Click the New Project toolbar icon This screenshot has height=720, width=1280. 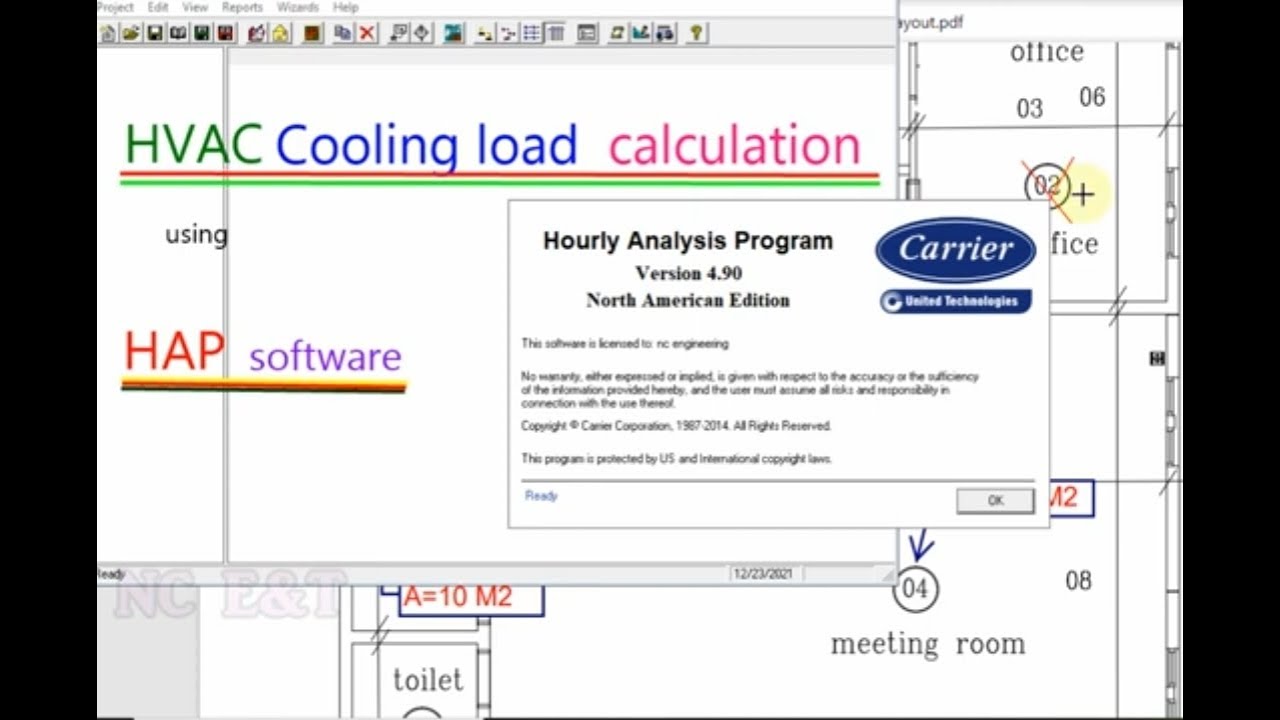pos(107,33)
